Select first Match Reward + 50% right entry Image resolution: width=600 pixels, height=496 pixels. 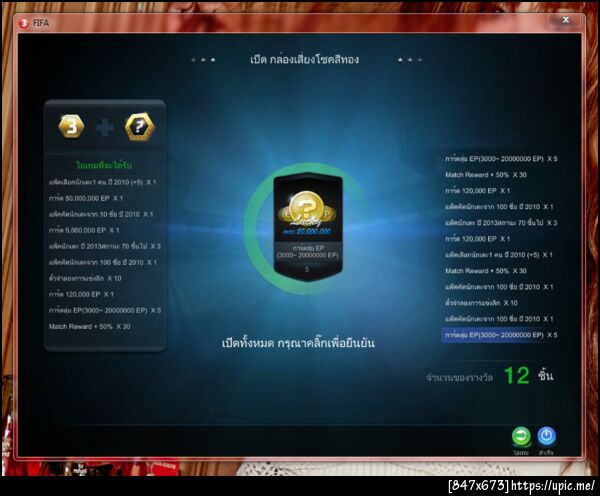click(x=486, y=175)
